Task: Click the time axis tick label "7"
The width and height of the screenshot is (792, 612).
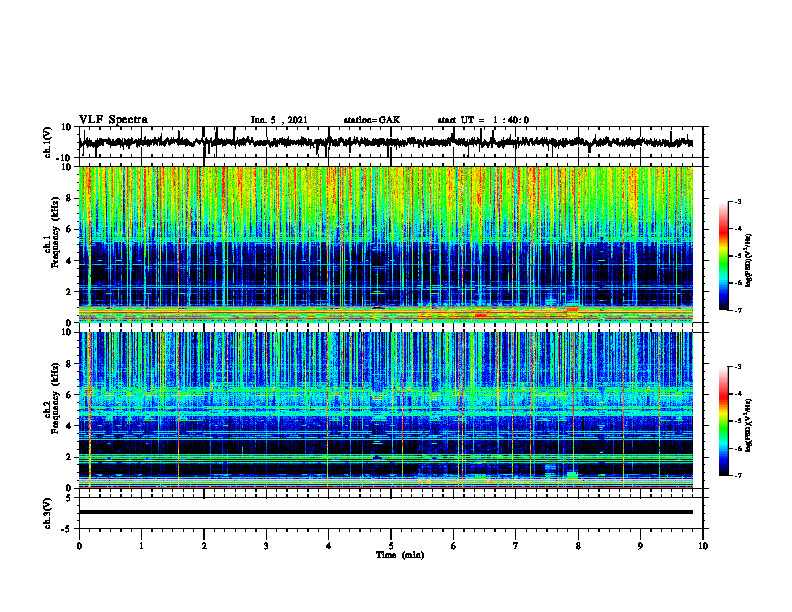Action: pos(516,546)
